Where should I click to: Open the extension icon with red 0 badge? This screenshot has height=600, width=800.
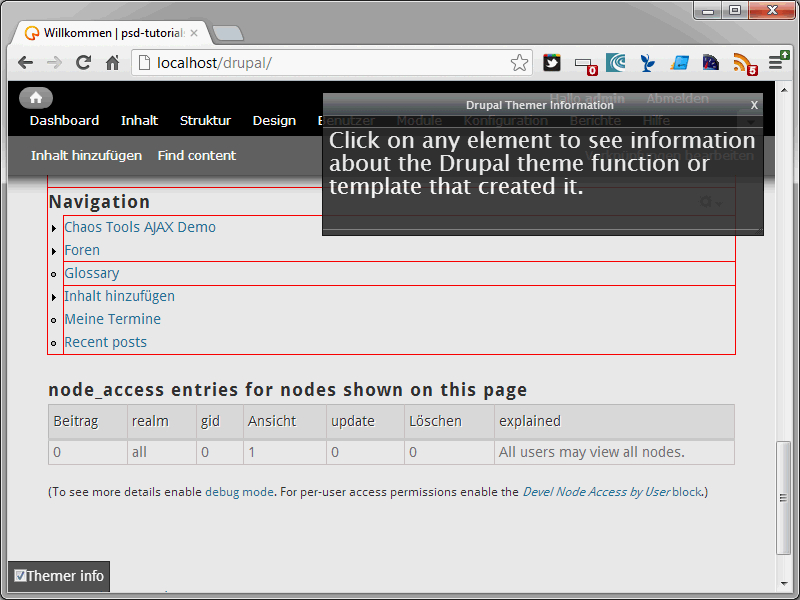pos(585,65)
